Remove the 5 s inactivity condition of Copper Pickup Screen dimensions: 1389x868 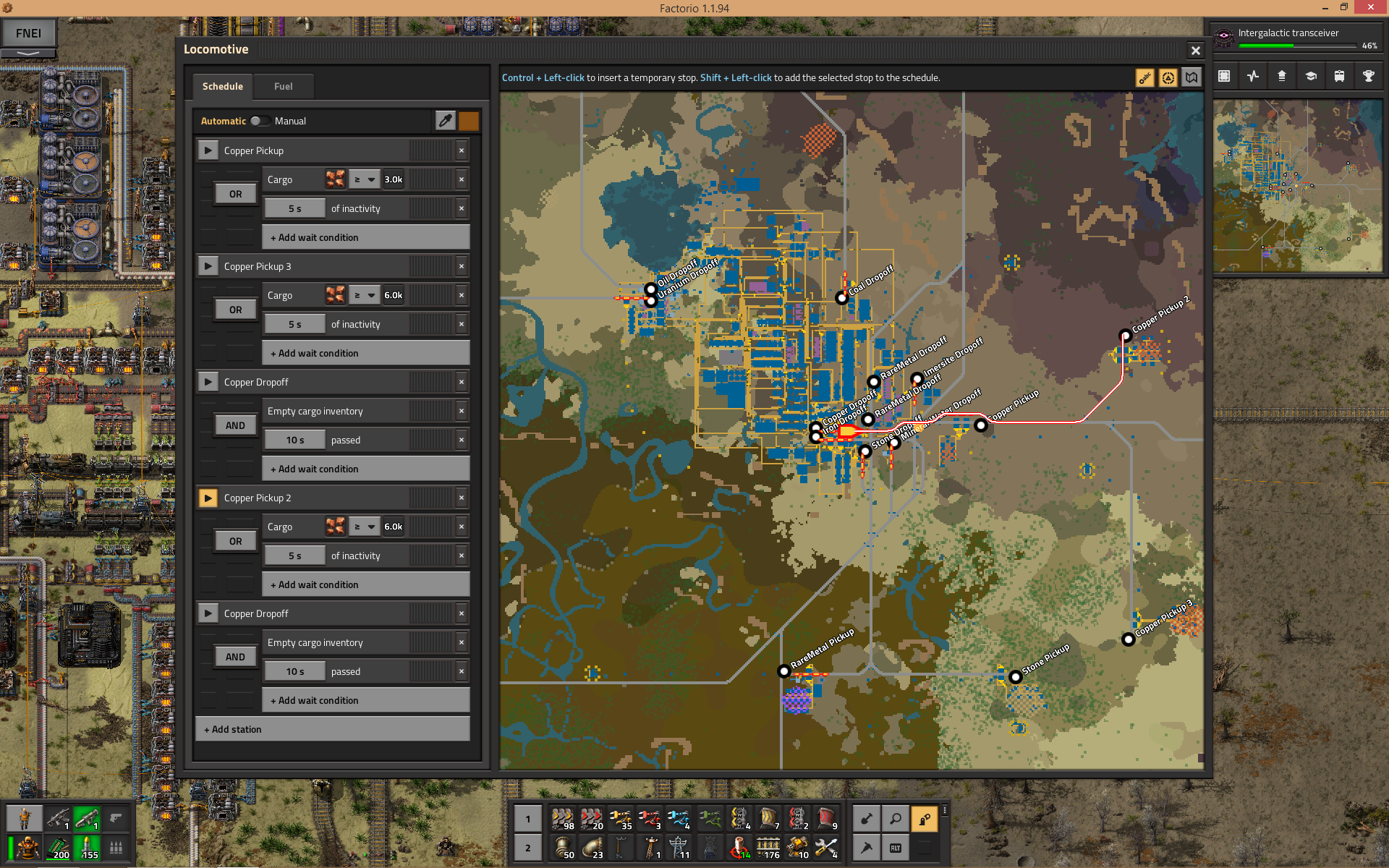tap(462, 208)
